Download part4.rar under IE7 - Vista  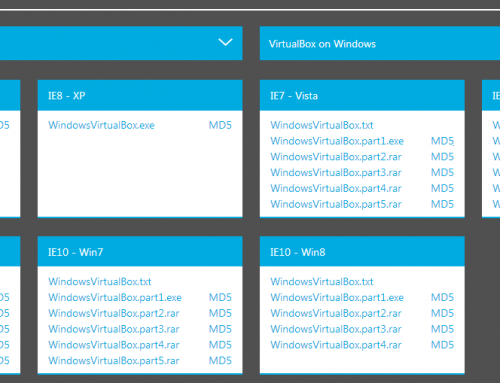click(336, 188)
